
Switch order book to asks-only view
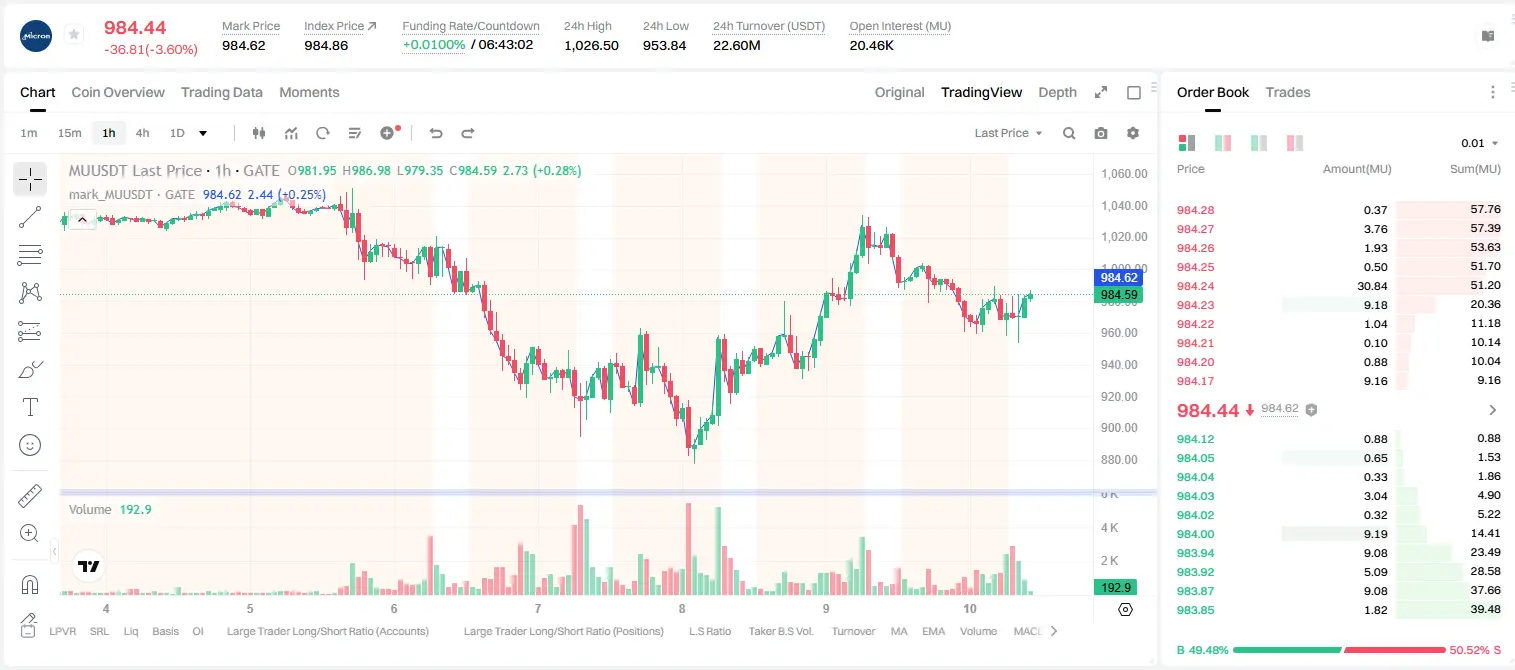[x=1295, y=143]
